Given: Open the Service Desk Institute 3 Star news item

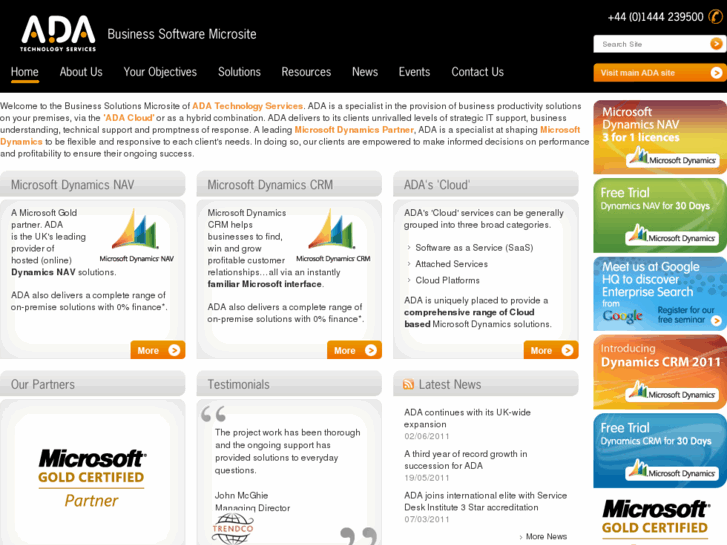Looking at the screenshot, I should 485,501.
